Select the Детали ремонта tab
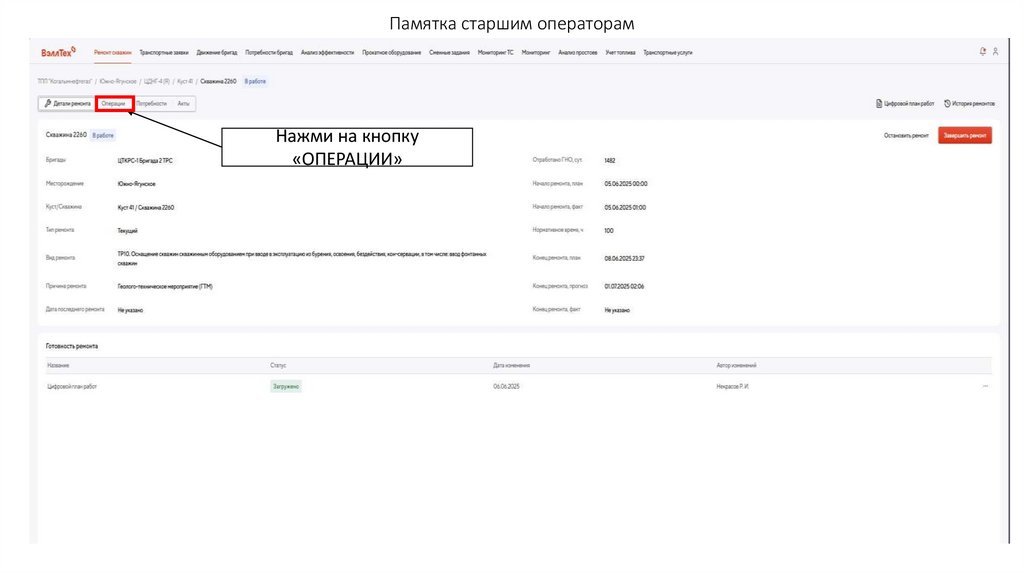Screen dimensions: 1024x574 (x=67, y=103)
